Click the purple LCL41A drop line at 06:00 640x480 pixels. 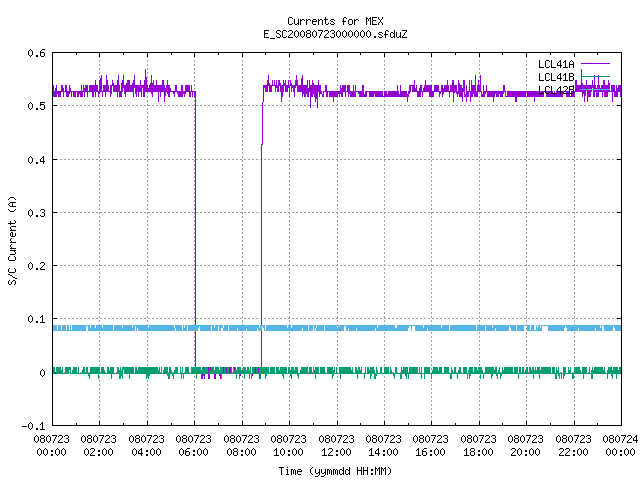pos(196,231)
